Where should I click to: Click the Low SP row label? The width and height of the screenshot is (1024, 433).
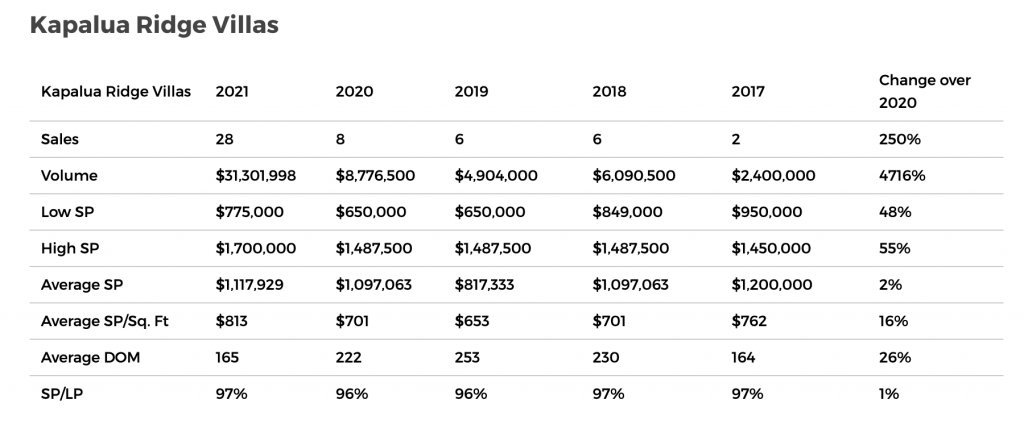pos(67,212)
